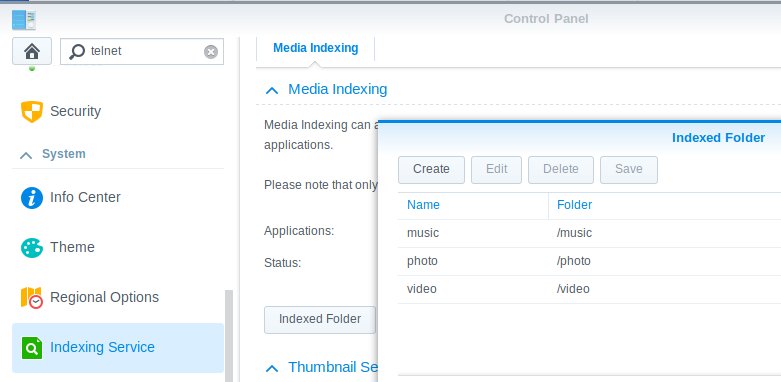Click the Status label
The width and height of the screenshot is (781, 382).
pyautogui.click(x=282, y=263)
